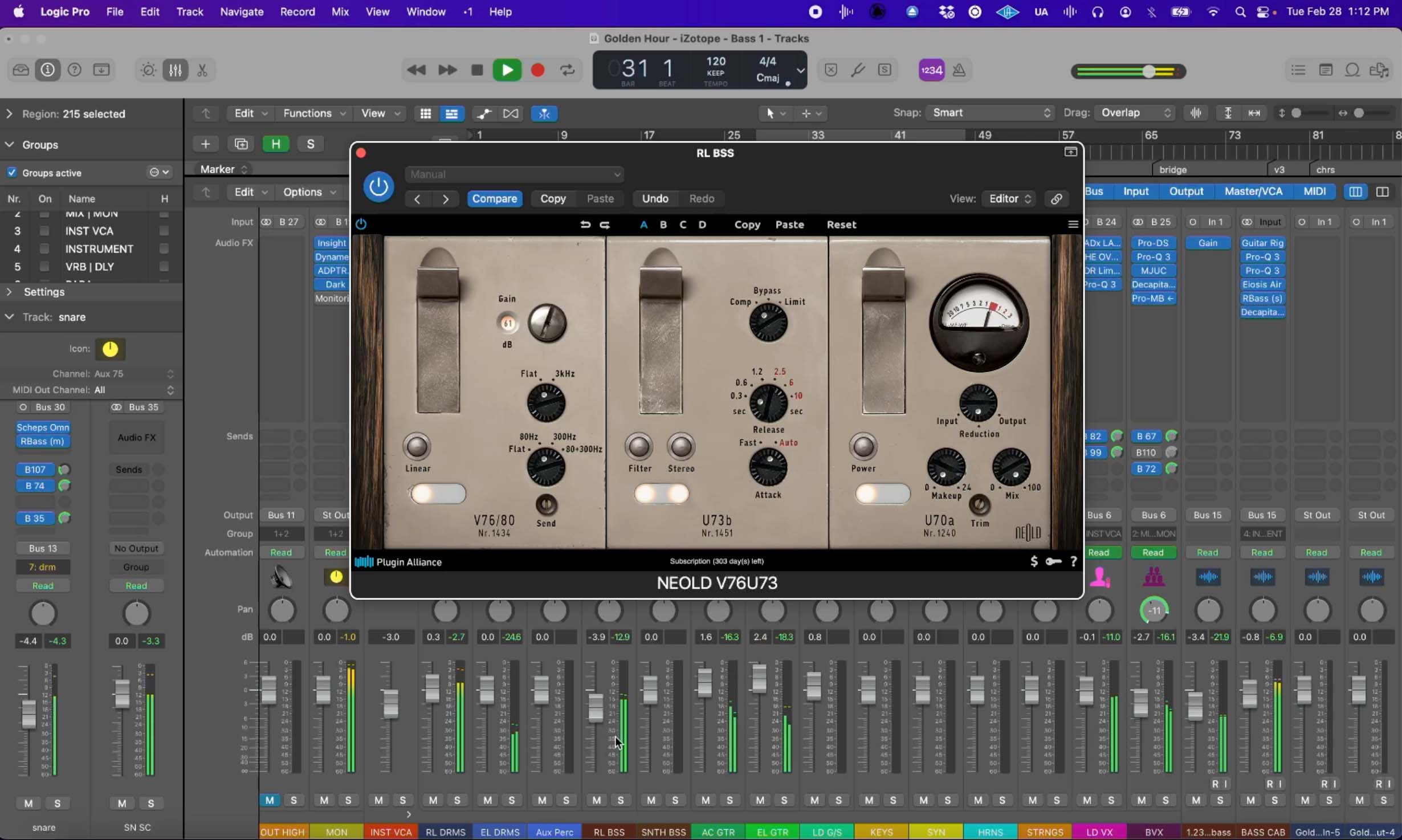
Task: Switch mixer filter to MIDI
Action: click(1314, 191)
